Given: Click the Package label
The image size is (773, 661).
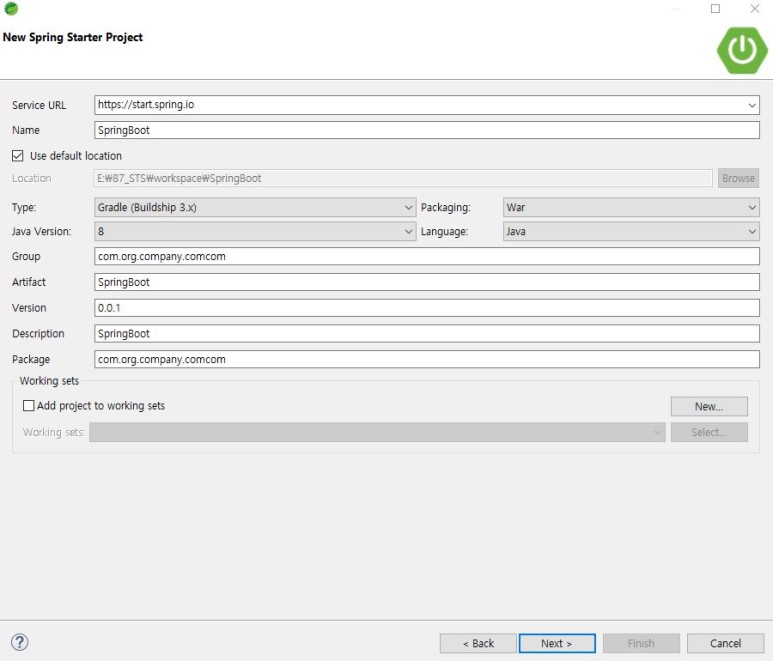Looking at the screenshot, I should coord(31,359).
